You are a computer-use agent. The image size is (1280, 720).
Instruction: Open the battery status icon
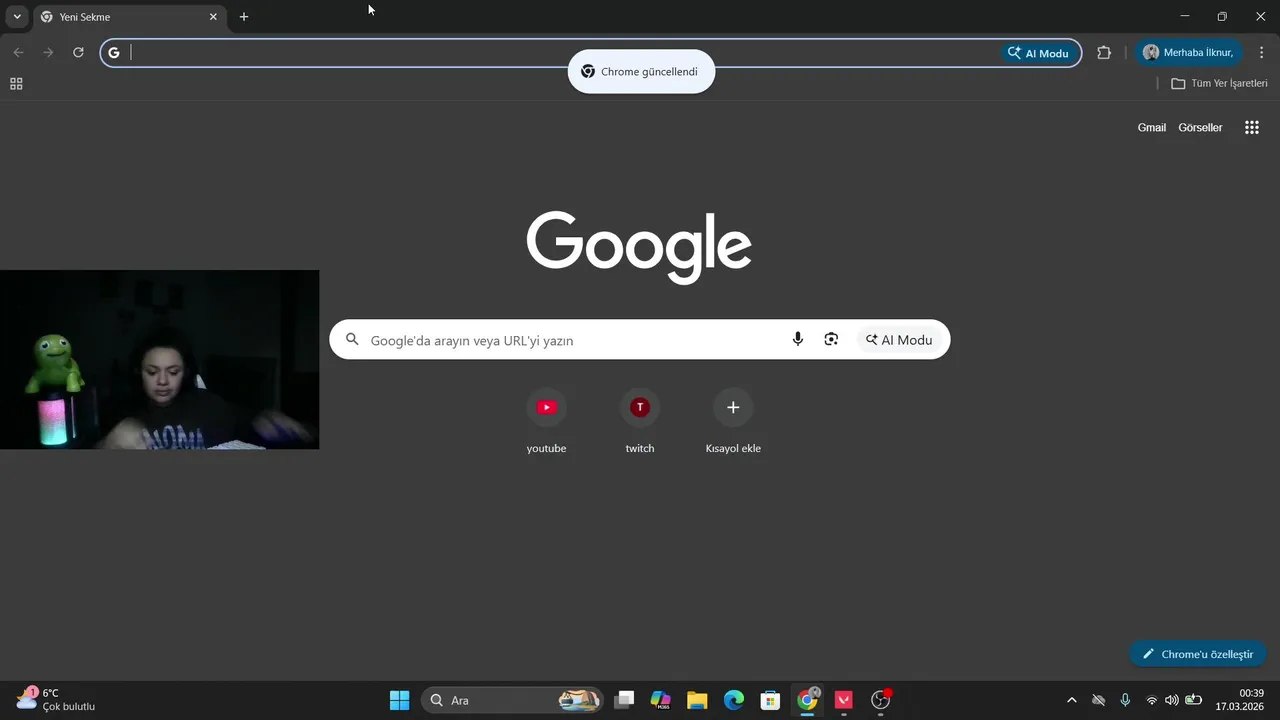1193,700
